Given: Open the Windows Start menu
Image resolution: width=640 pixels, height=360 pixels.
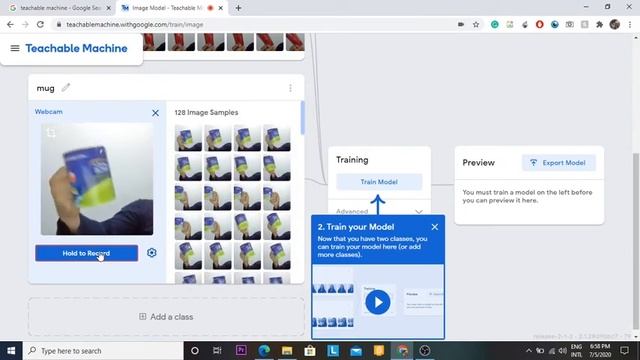Looking at the screenshot, I should (x=11, y=351).
